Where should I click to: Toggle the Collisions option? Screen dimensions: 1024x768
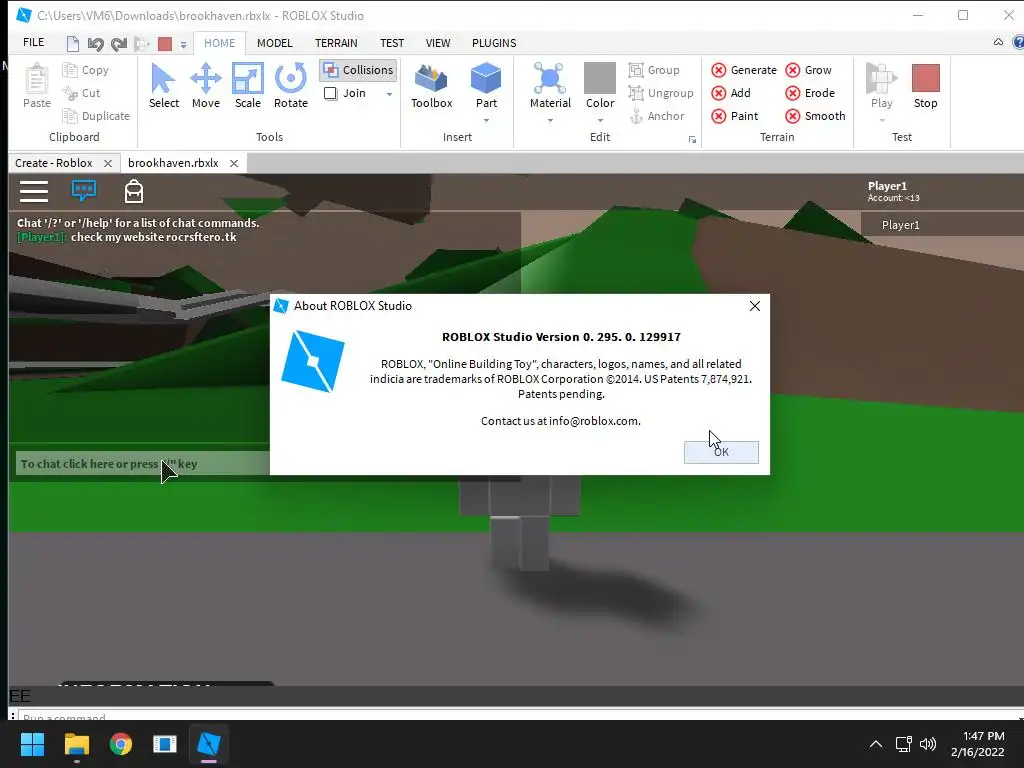(x=359, y=70)
